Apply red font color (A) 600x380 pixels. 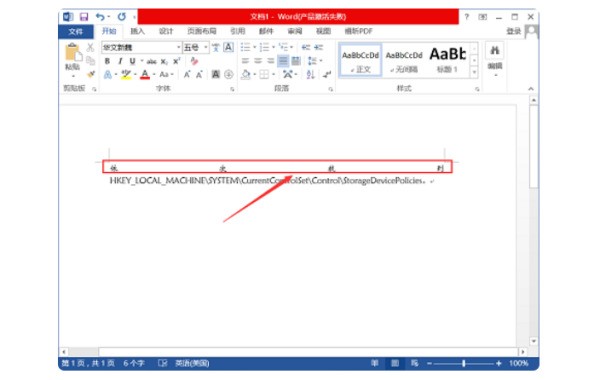[x=145, y=75]
